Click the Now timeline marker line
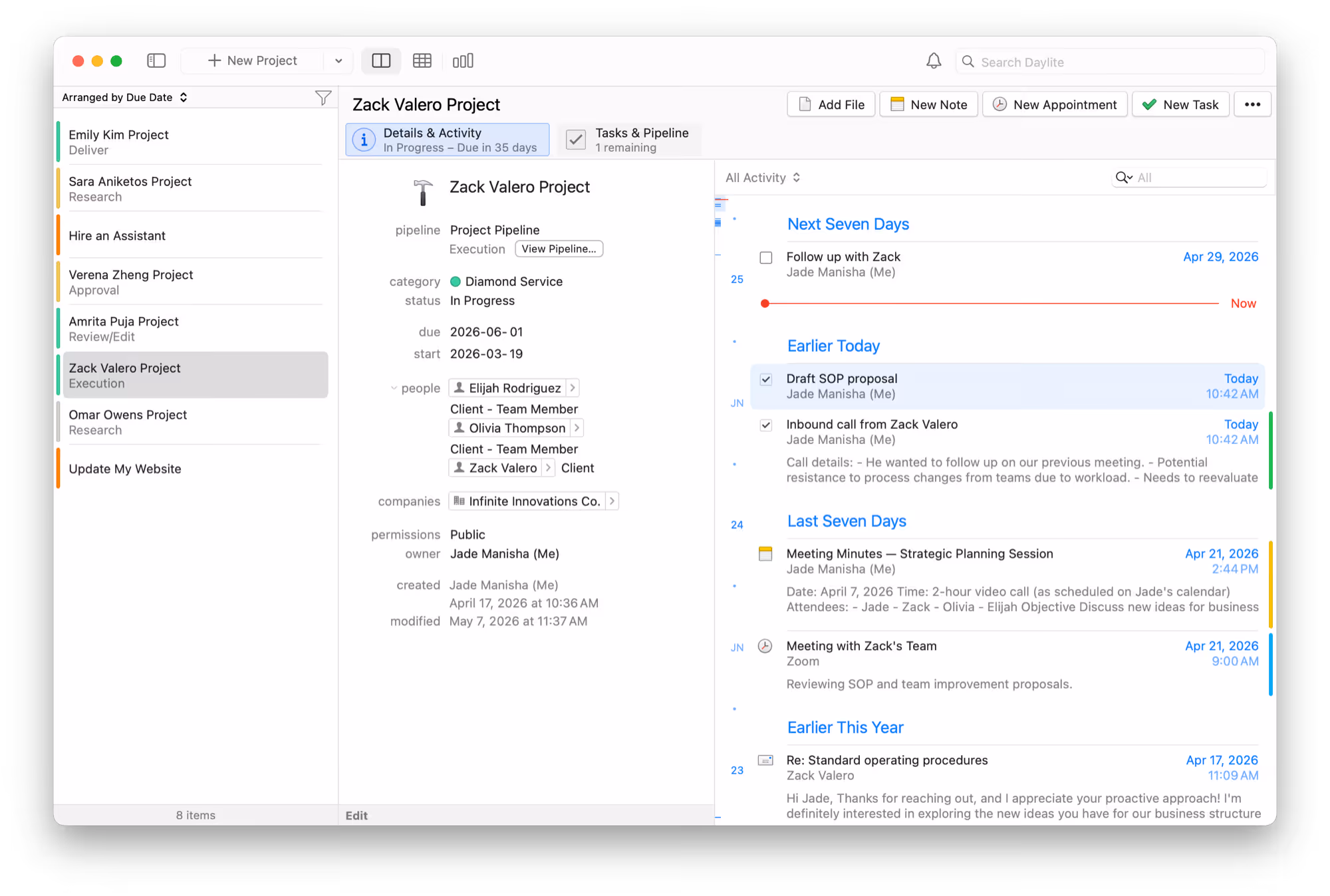 (x=990, y=303)
